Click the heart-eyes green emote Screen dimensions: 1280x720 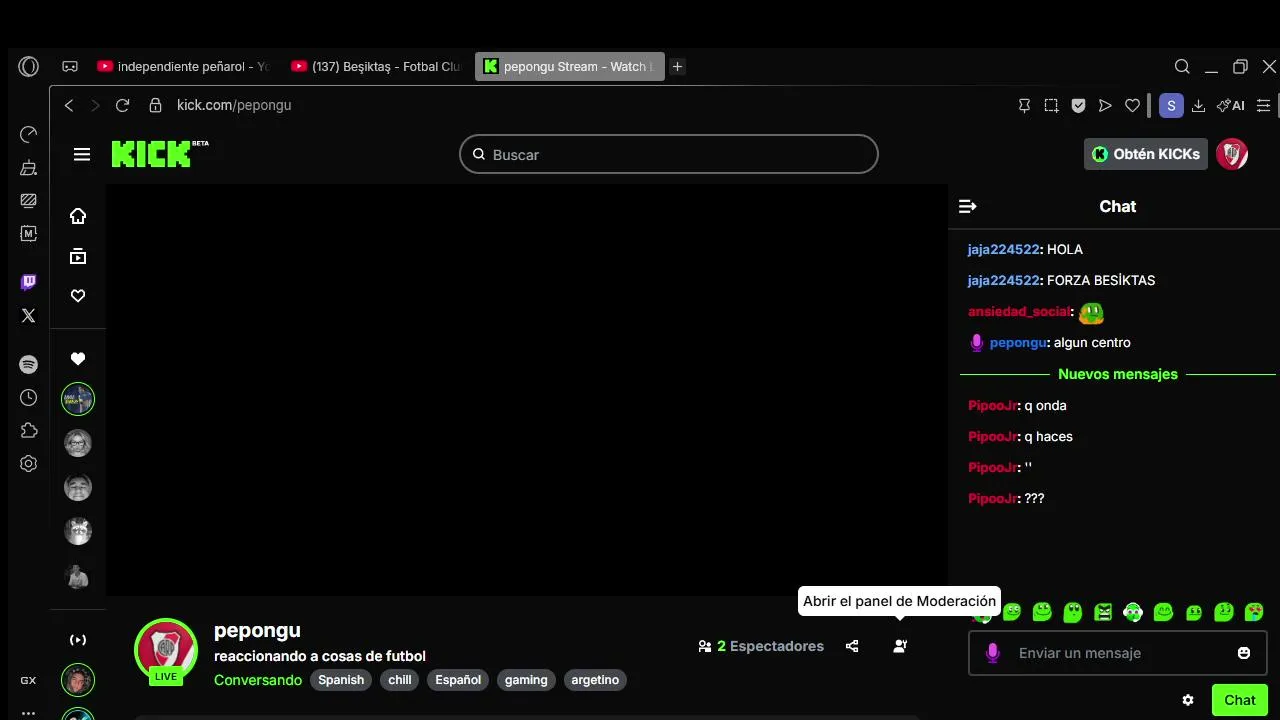point(1254,612)
